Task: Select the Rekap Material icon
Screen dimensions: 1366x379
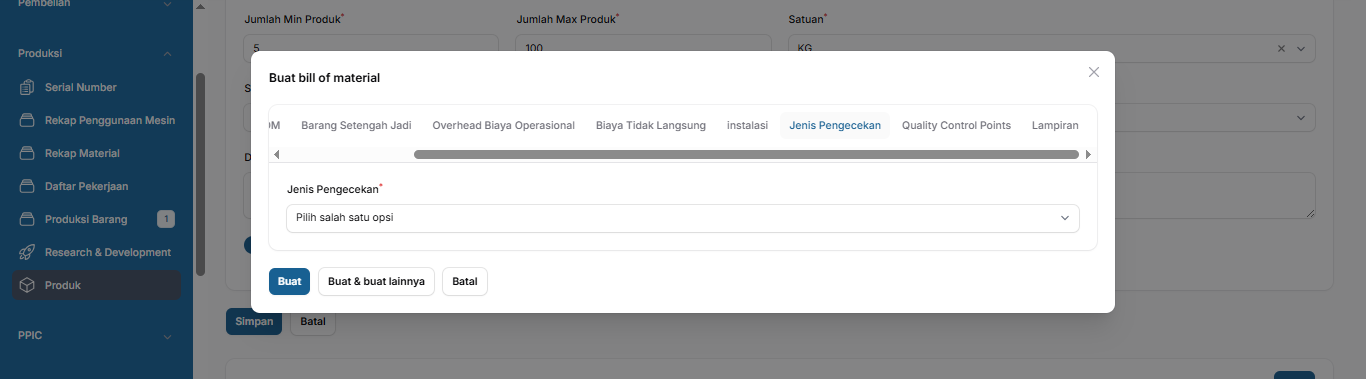Action: pyautogui.click(x=28, y=154)
